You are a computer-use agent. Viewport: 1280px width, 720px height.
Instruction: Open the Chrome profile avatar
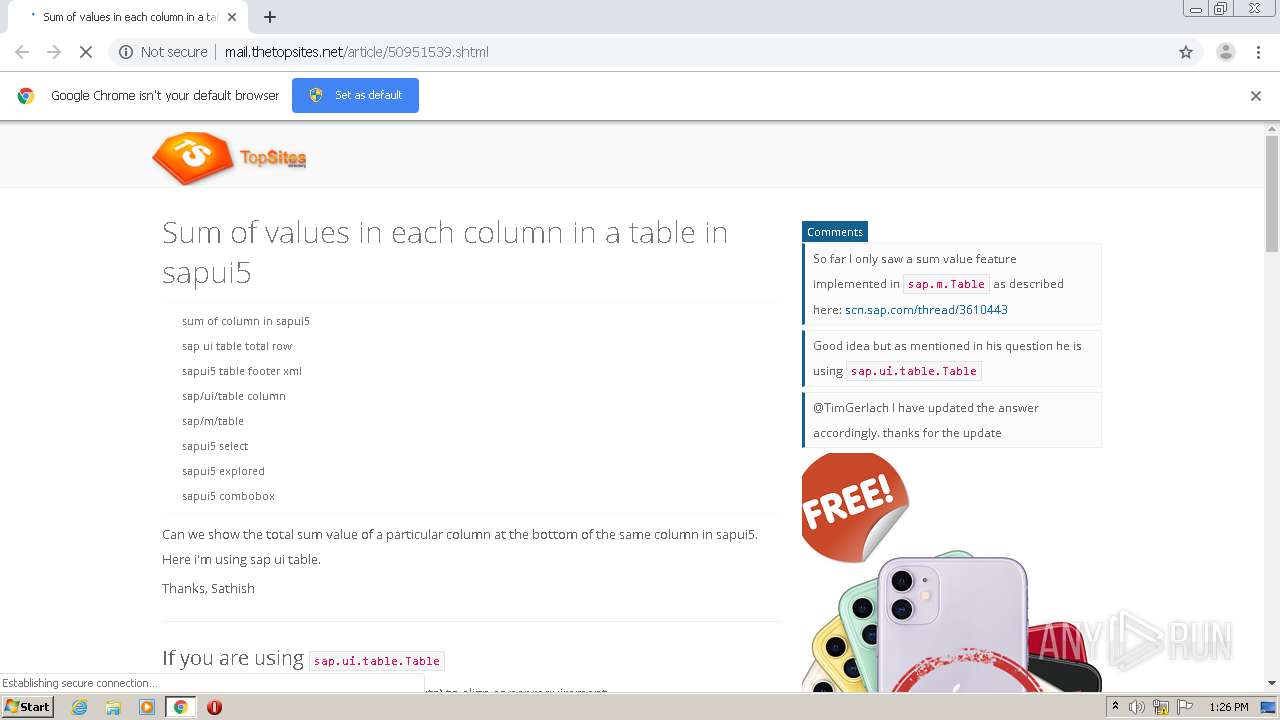pyautogui.click(x=1226, y=52)
